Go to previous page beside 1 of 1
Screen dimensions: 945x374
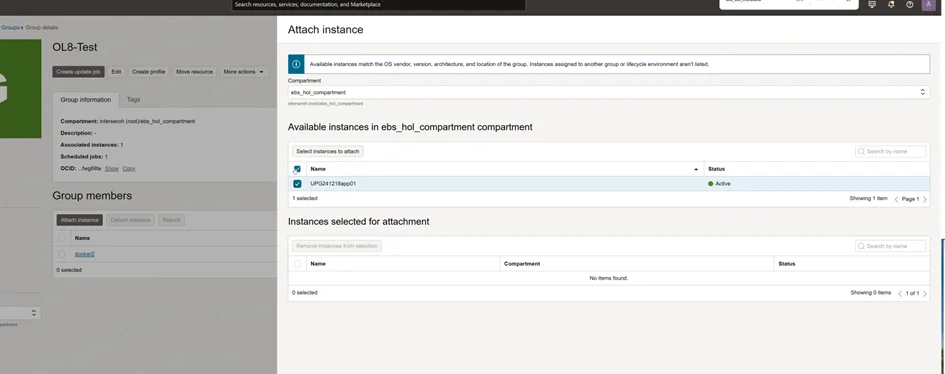[x=900, y=293]
